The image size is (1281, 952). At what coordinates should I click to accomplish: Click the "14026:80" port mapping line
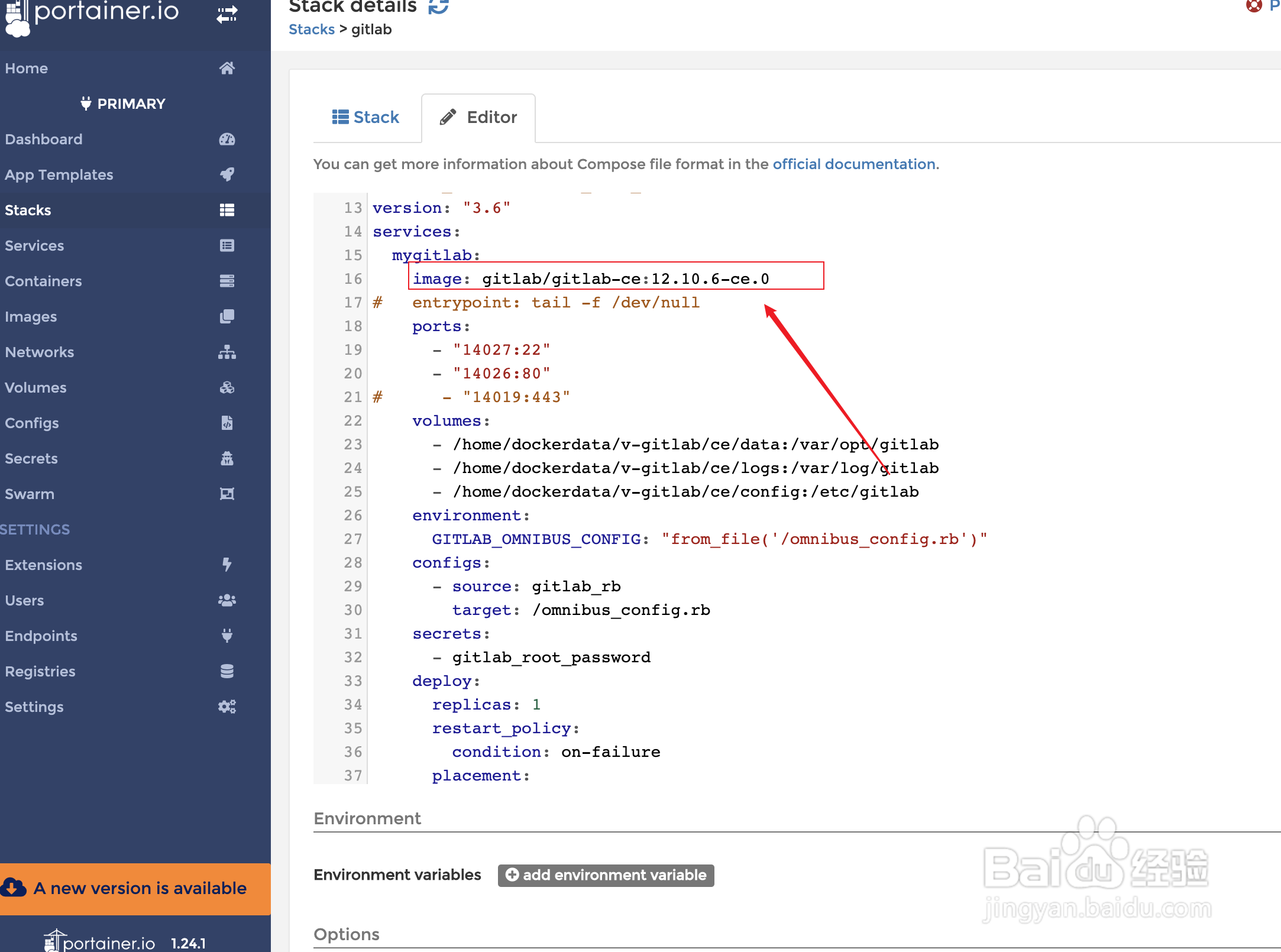pyautogui.click(x=491, y=373)
